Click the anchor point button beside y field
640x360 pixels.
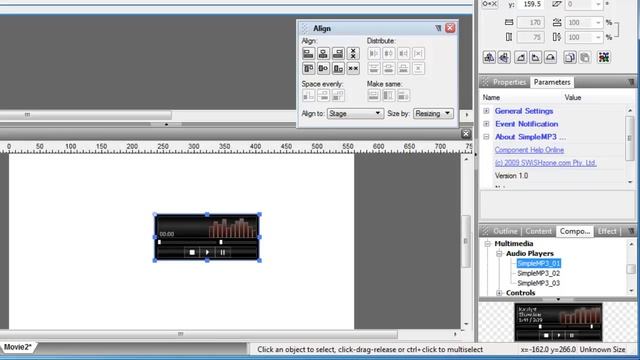click(489, 4)
